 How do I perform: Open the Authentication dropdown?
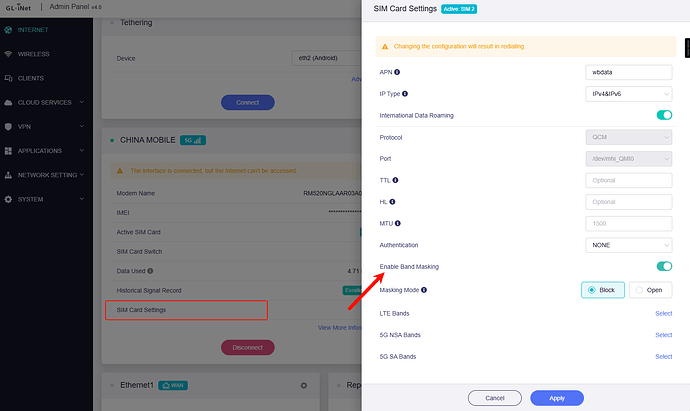click(628, 245)
